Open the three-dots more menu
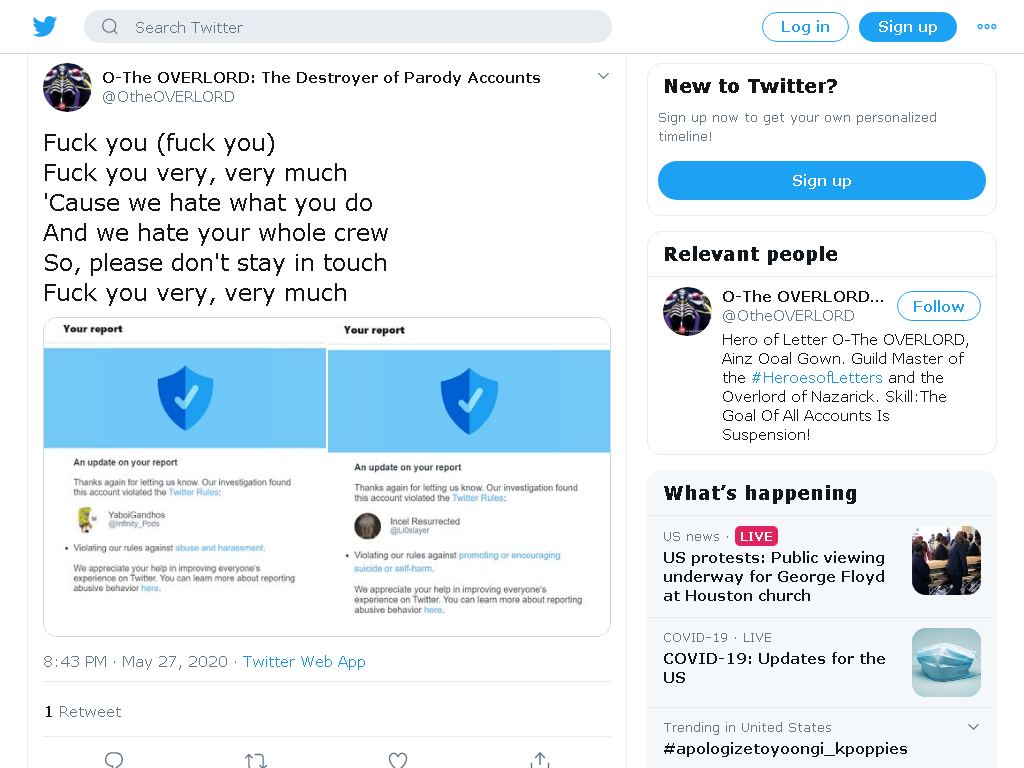Viewport: 1024px width, 768px height. [x=986, y=27]
